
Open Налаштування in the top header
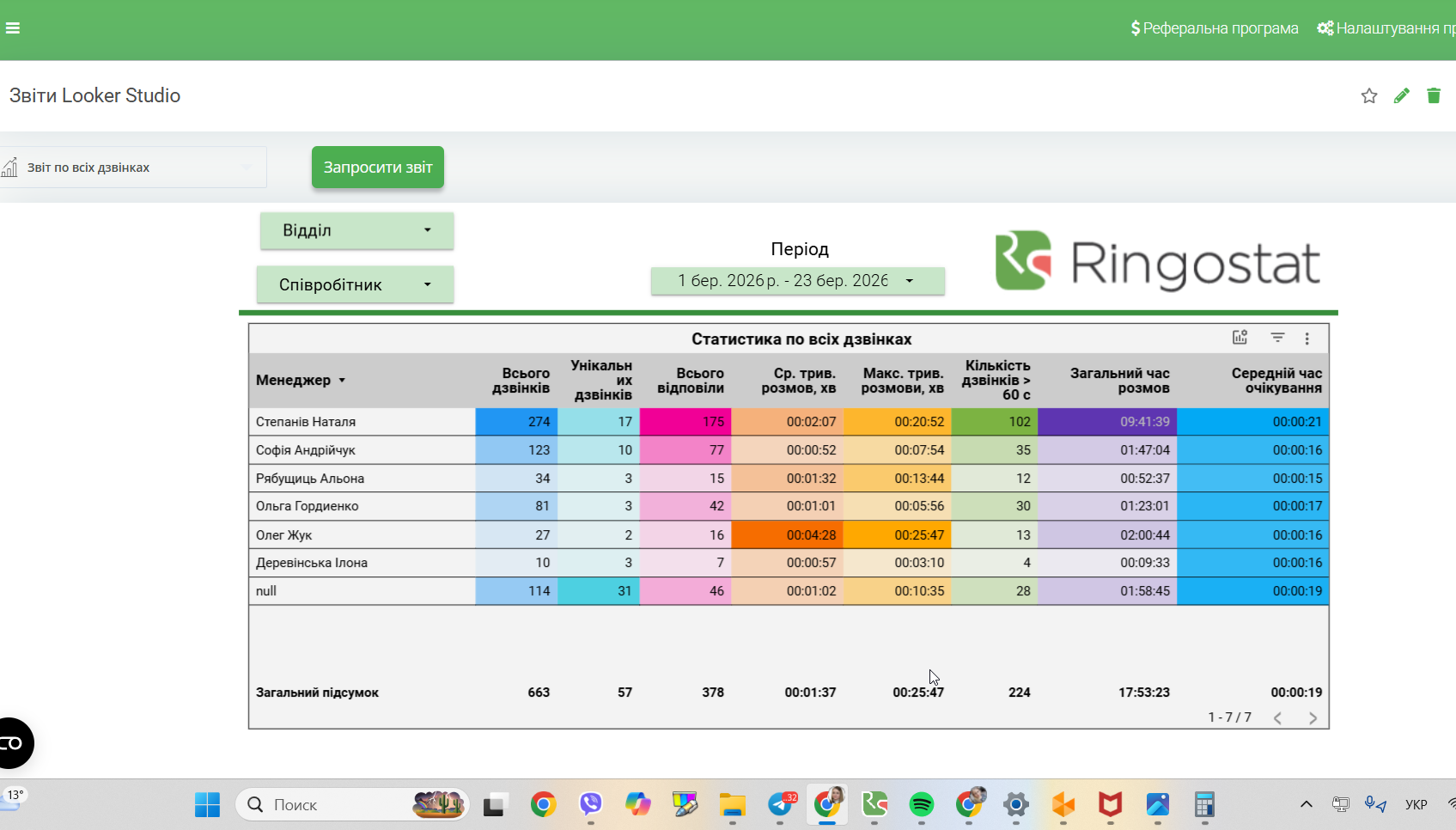click(1386, 28)
